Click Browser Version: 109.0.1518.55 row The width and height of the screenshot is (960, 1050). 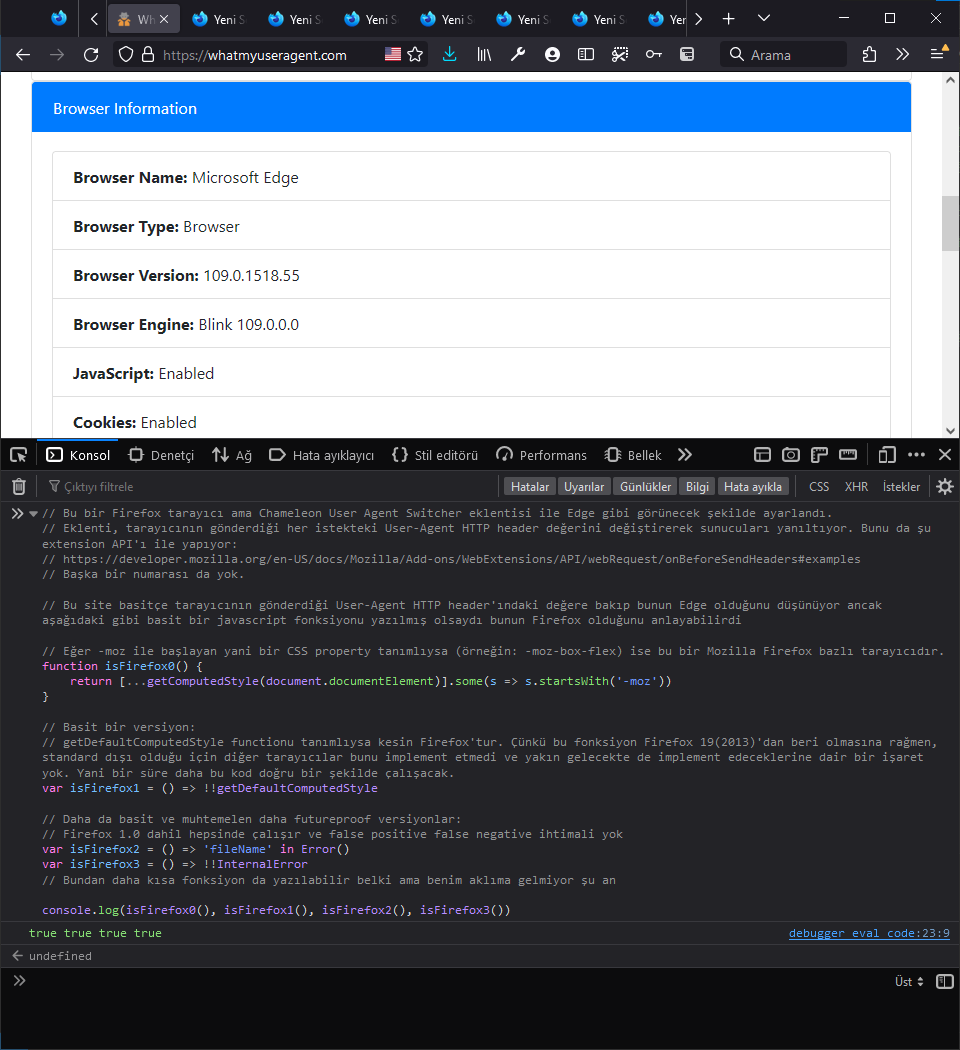471,275
